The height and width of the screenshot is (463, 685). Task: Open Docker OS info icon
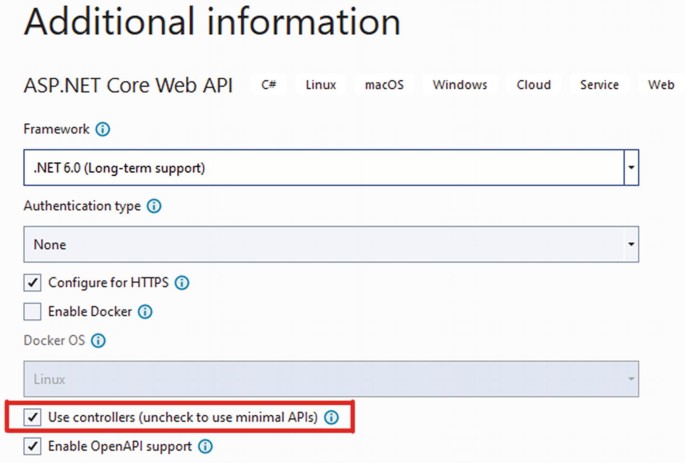pos(98,341)
